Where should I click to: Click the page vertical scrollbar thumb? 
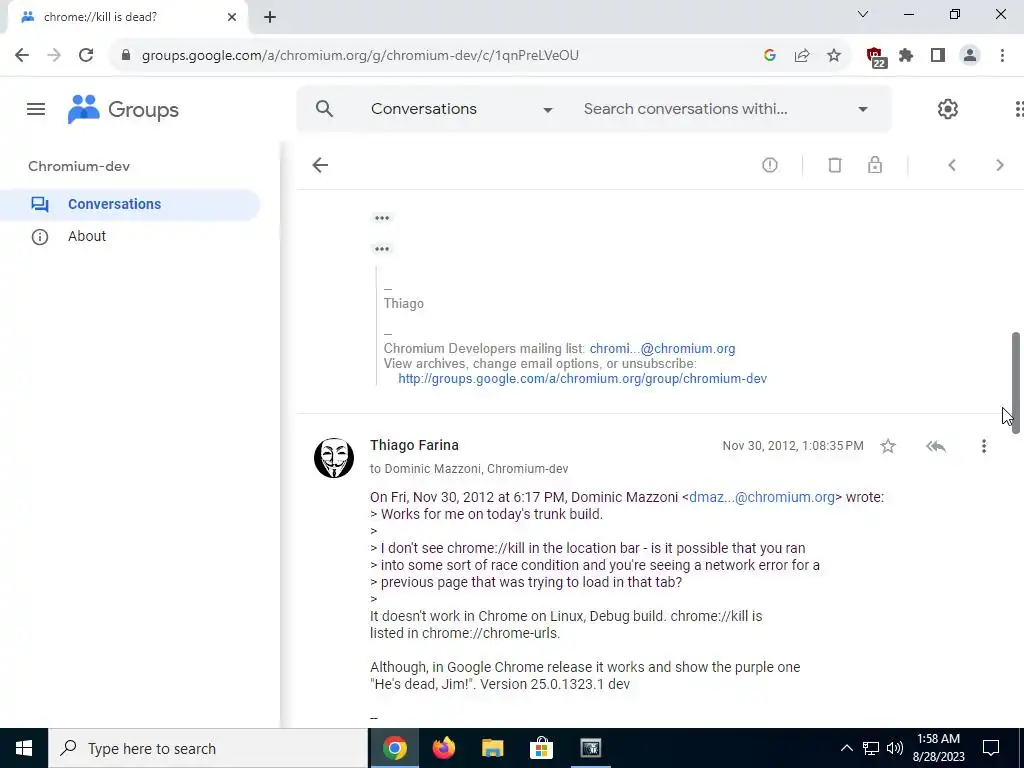point(1016,383)
